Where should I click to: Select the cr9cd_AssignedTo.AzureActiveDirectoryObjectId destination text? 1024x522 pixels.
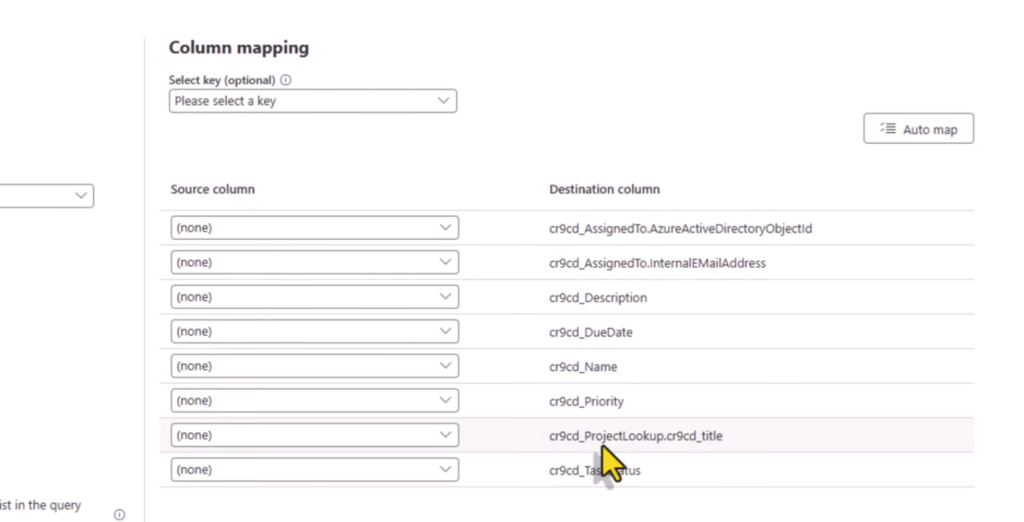click(680, 229)
